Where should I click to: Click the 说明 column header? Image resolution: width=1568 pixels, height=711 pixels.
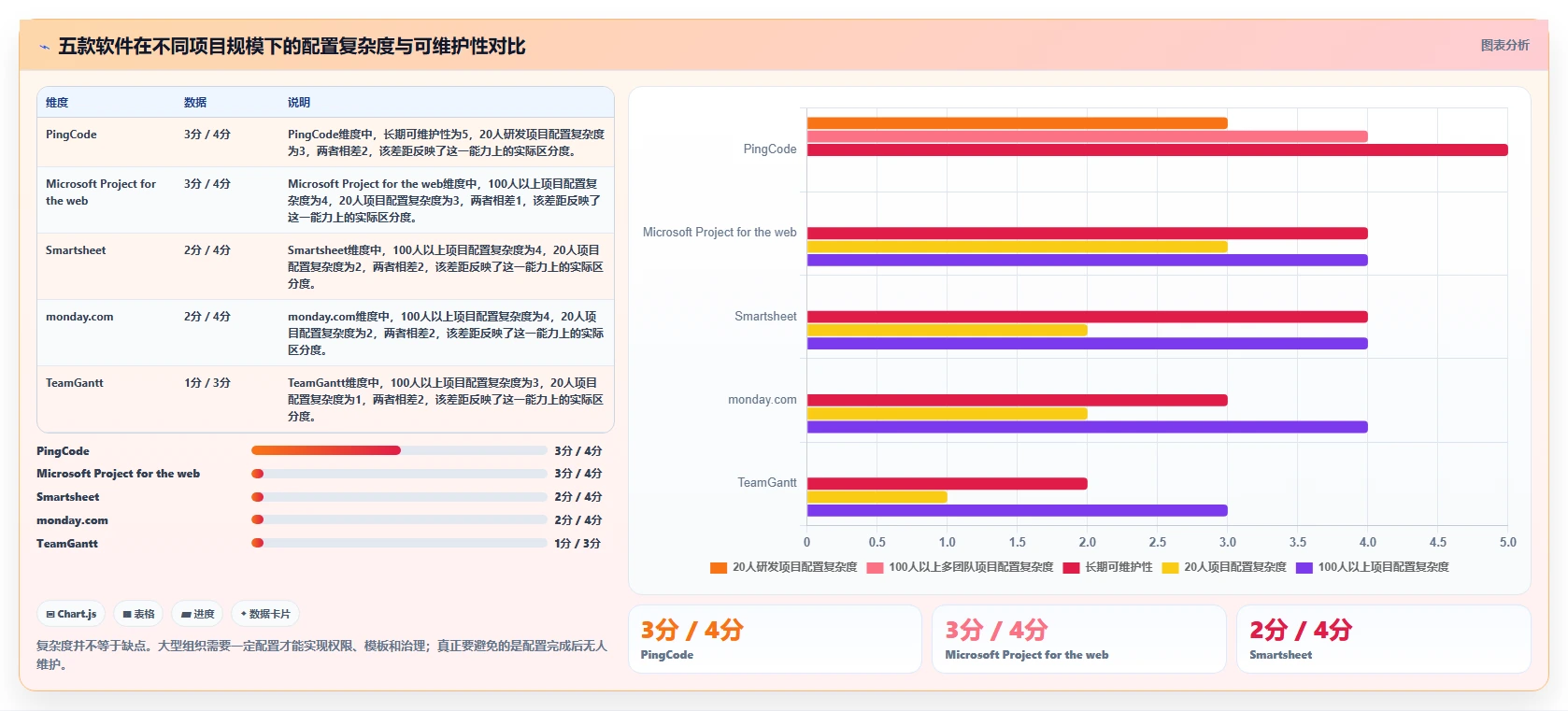(299, 103)
